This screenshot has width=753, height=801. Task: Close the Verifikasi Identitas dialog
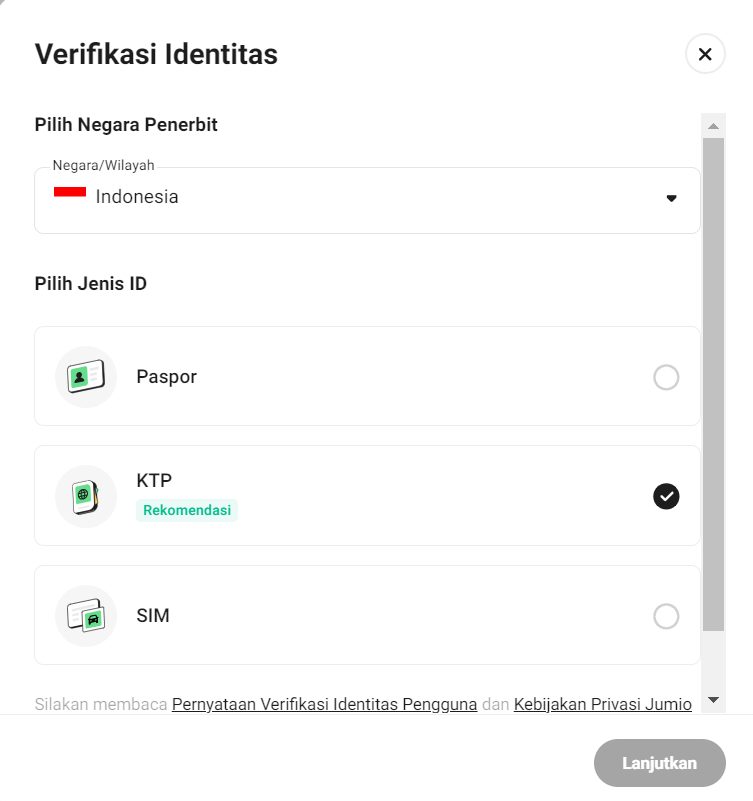click(705, 54)
